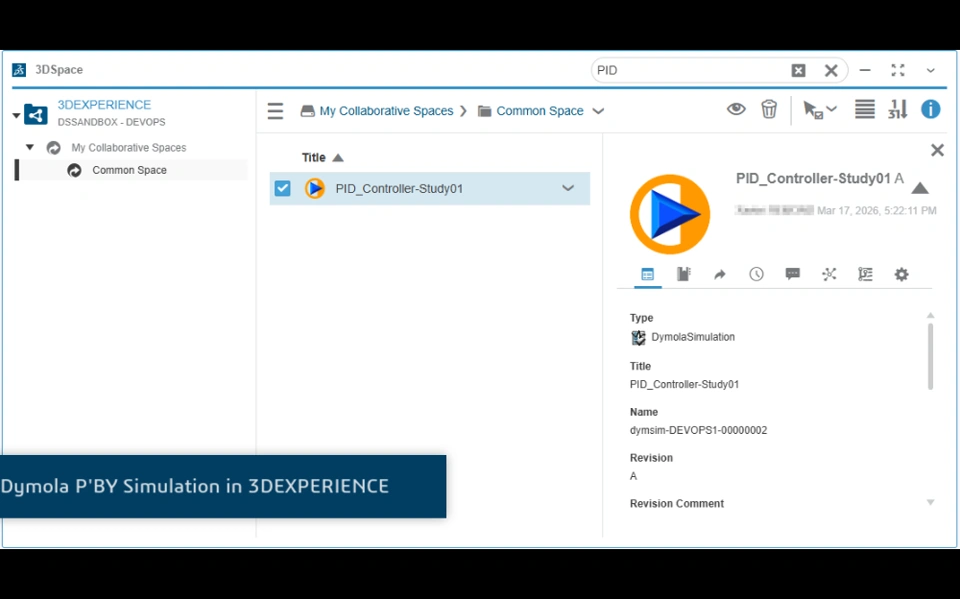The width and height of the screenshot is (960, 599).
Task: Open the 3DEXPERIENCE platform link
Action: coord(104,105)
